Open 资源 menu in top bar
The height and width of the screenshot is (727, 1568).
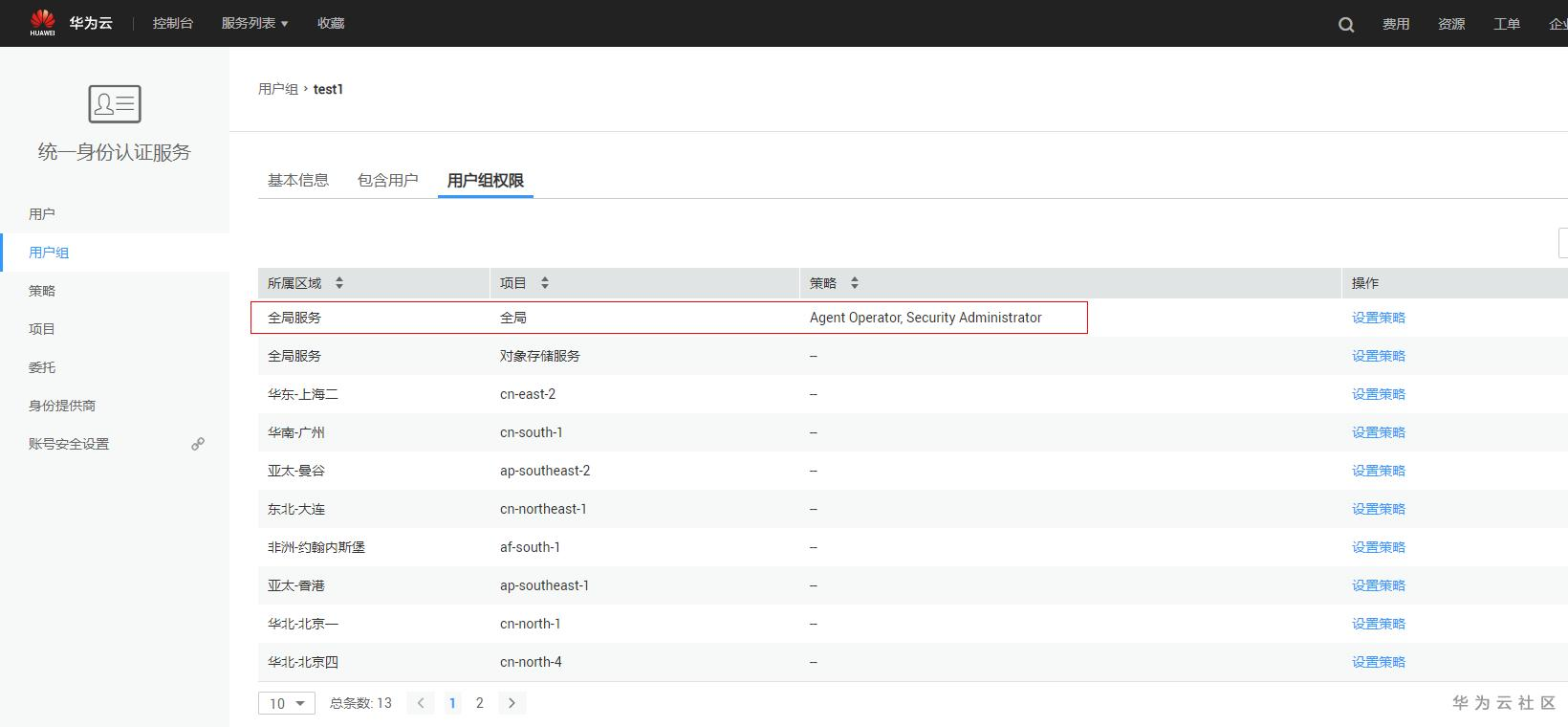(x=1451, y=24)
